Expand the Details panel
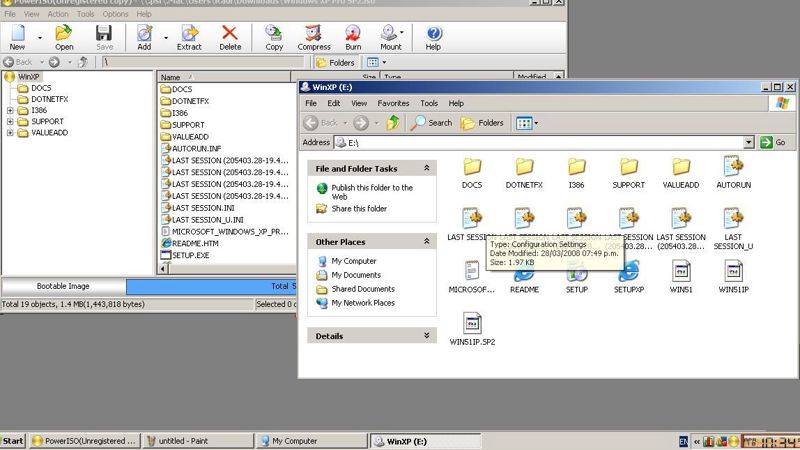 pyautogui.click(x=427, y=336)
